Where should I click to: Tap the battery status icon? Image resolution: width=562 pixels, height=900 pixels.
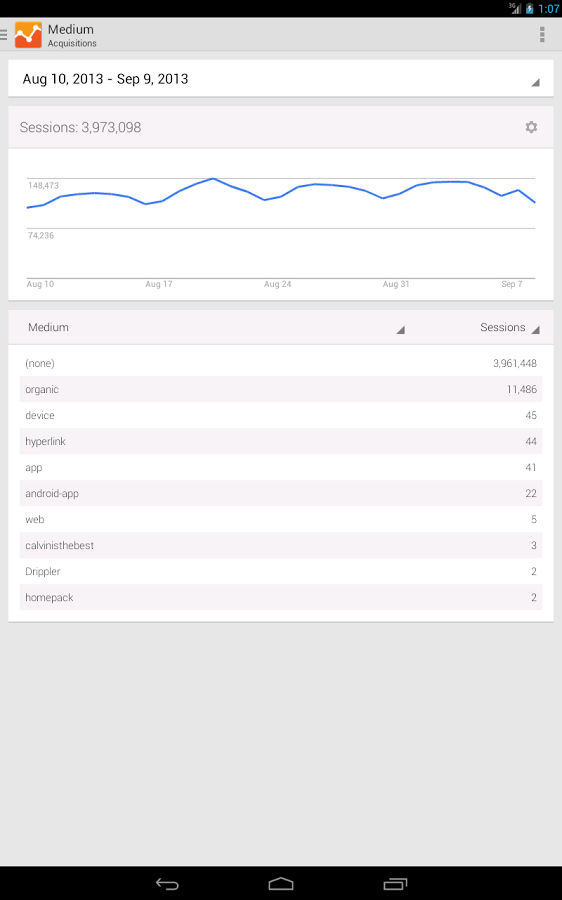tap(529, 9)
